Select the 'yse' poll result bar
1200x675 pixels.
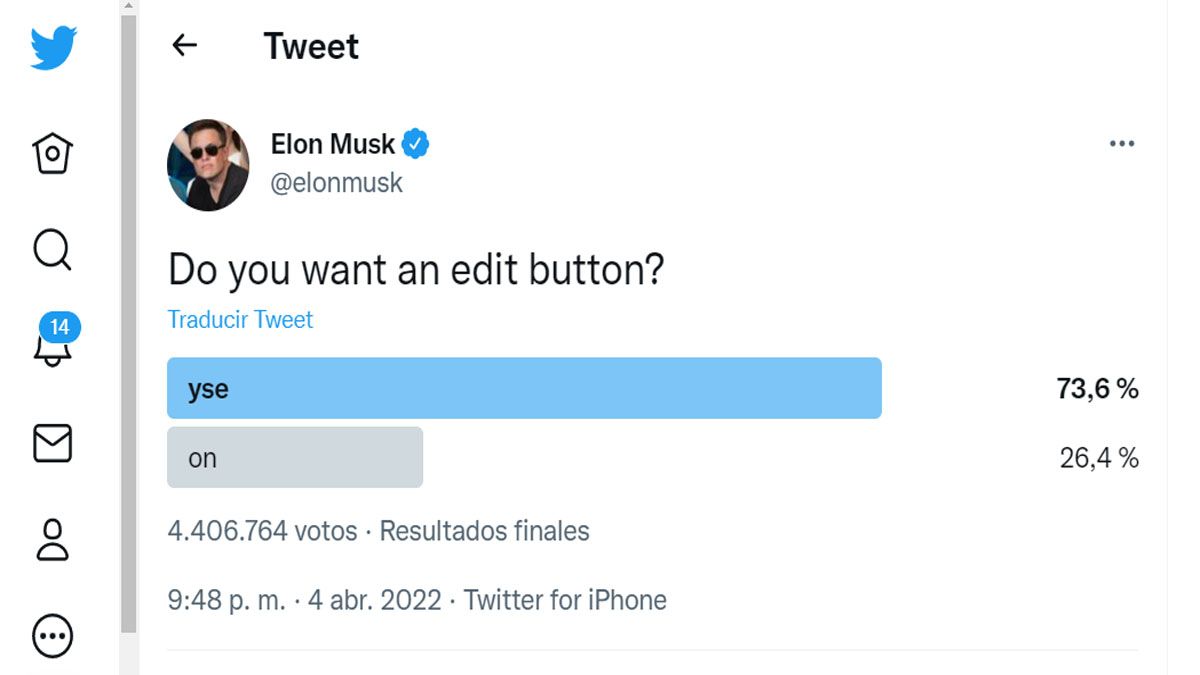coord(524,388)
